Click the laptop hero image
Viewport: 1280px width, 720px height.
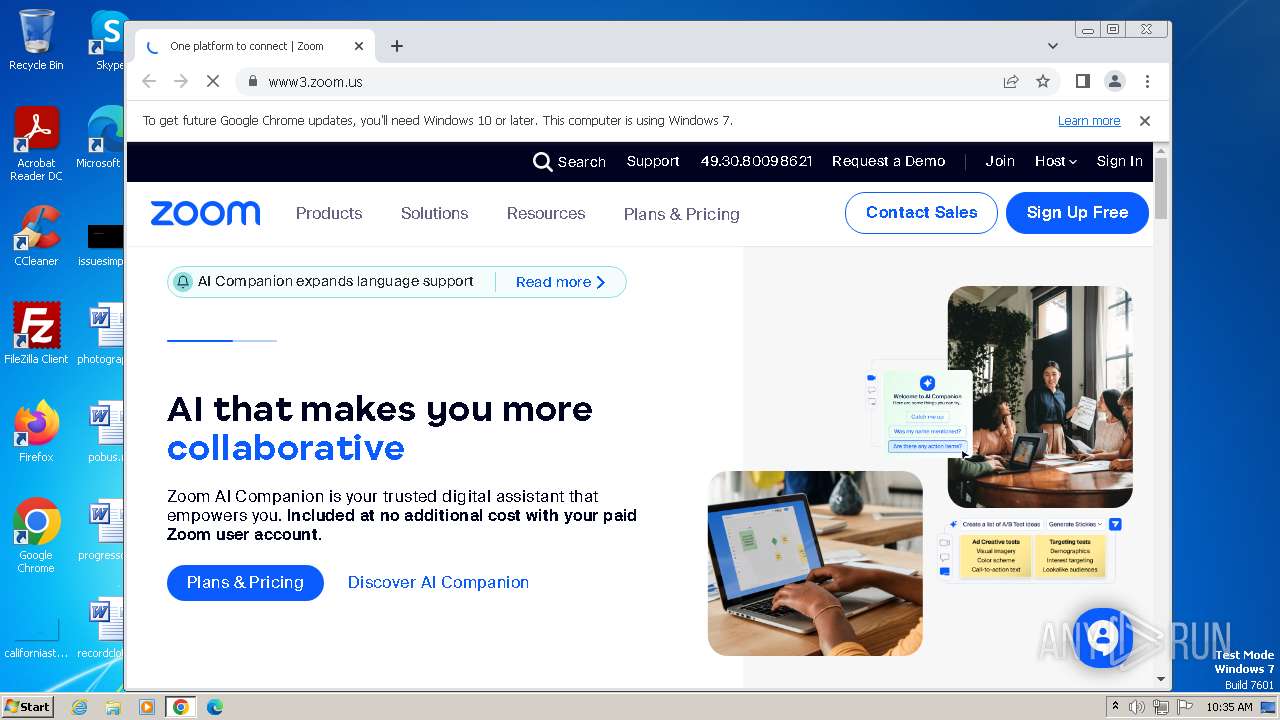(x=815, y=563)
